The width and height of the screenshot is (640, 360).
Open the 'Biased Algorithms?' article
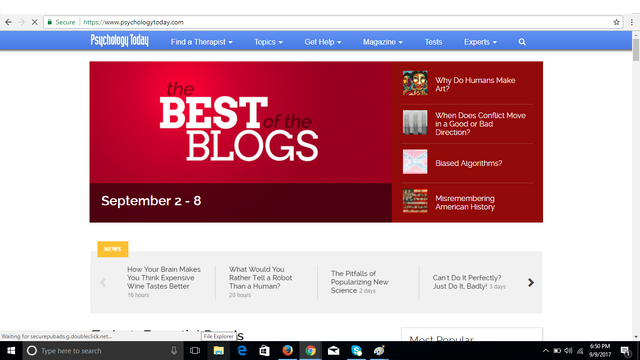pyautogui.click(x=469, y=163)
